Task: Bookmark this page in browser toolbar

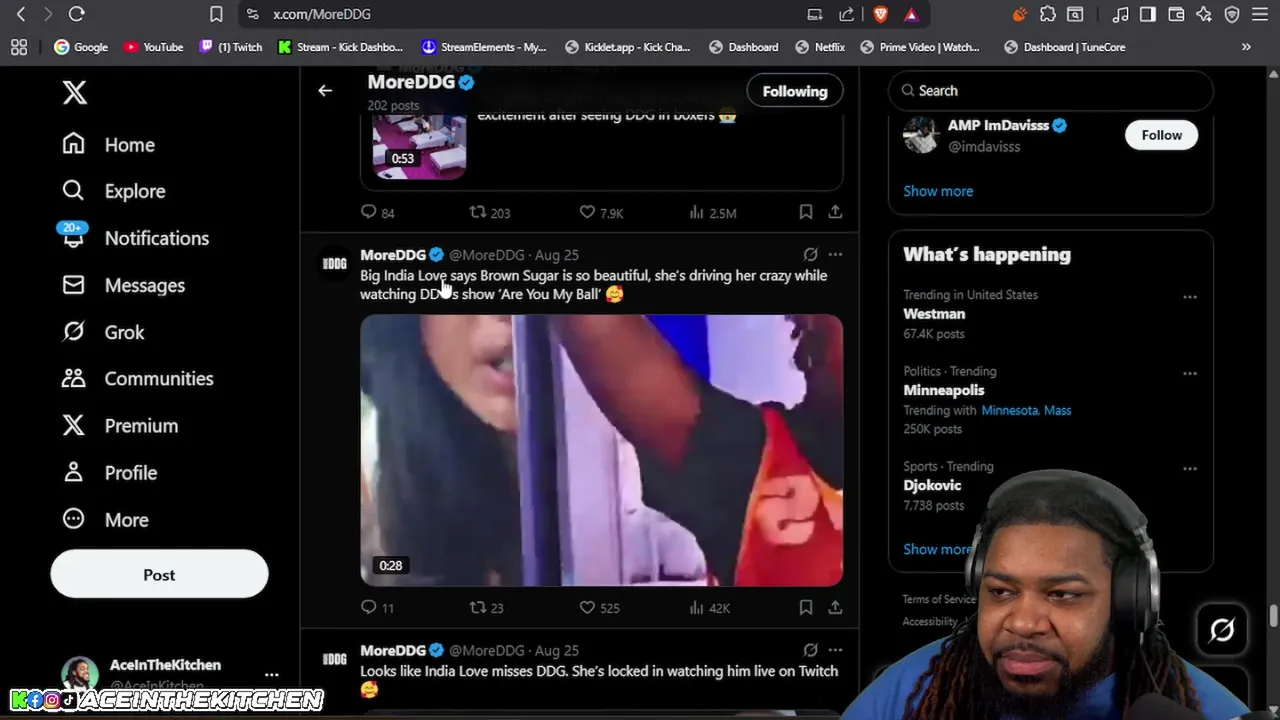Action: (216, 14)
